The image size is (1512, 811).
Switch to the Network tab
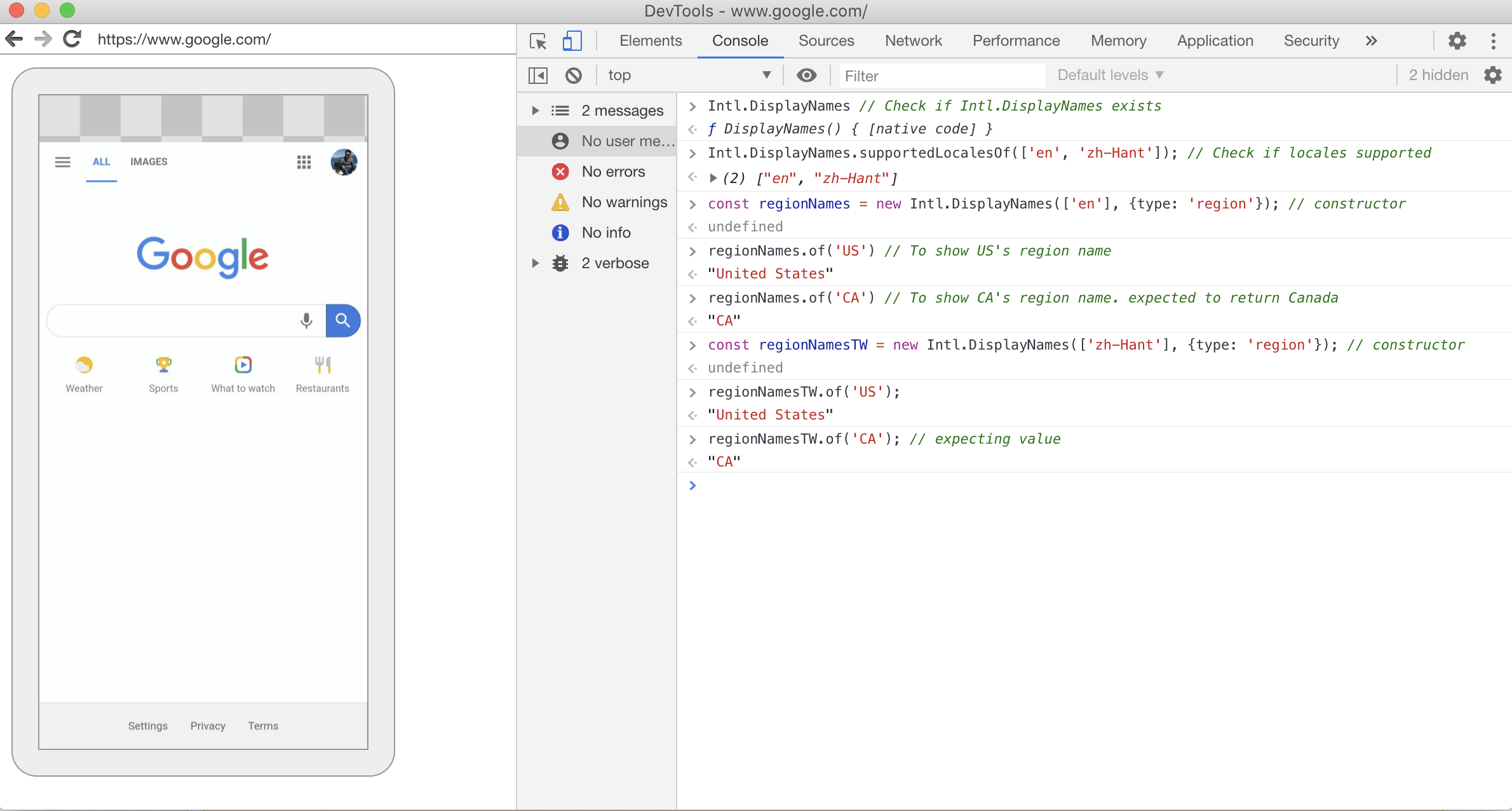pyautogui.click(x=913, y=41)
